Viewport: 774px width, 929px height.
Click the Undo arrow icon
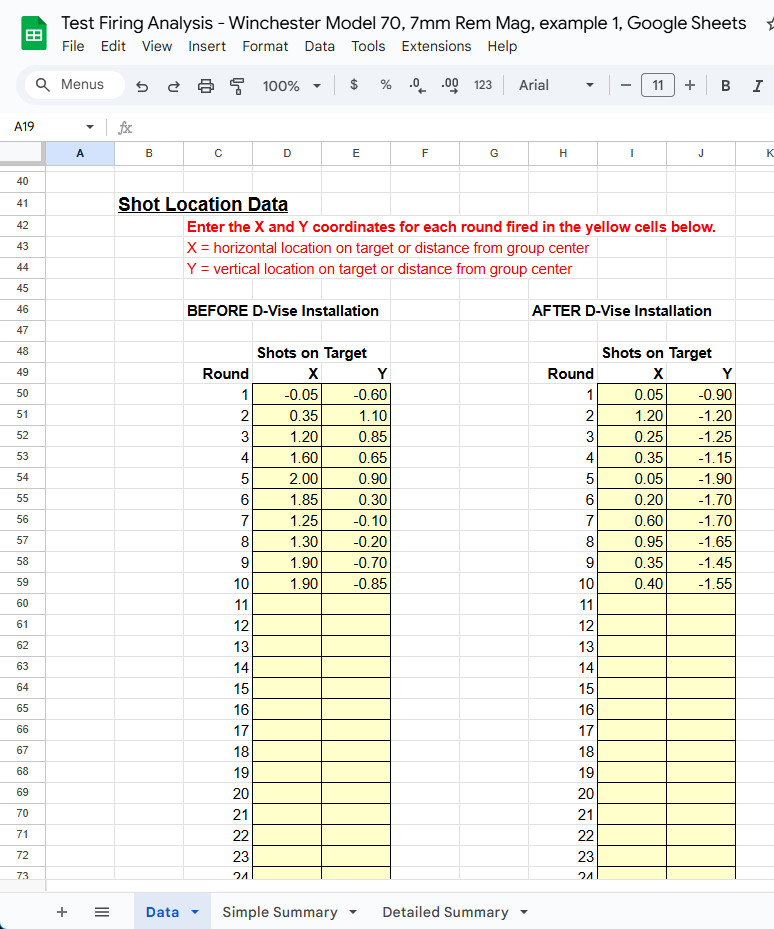tap(142, 87)
